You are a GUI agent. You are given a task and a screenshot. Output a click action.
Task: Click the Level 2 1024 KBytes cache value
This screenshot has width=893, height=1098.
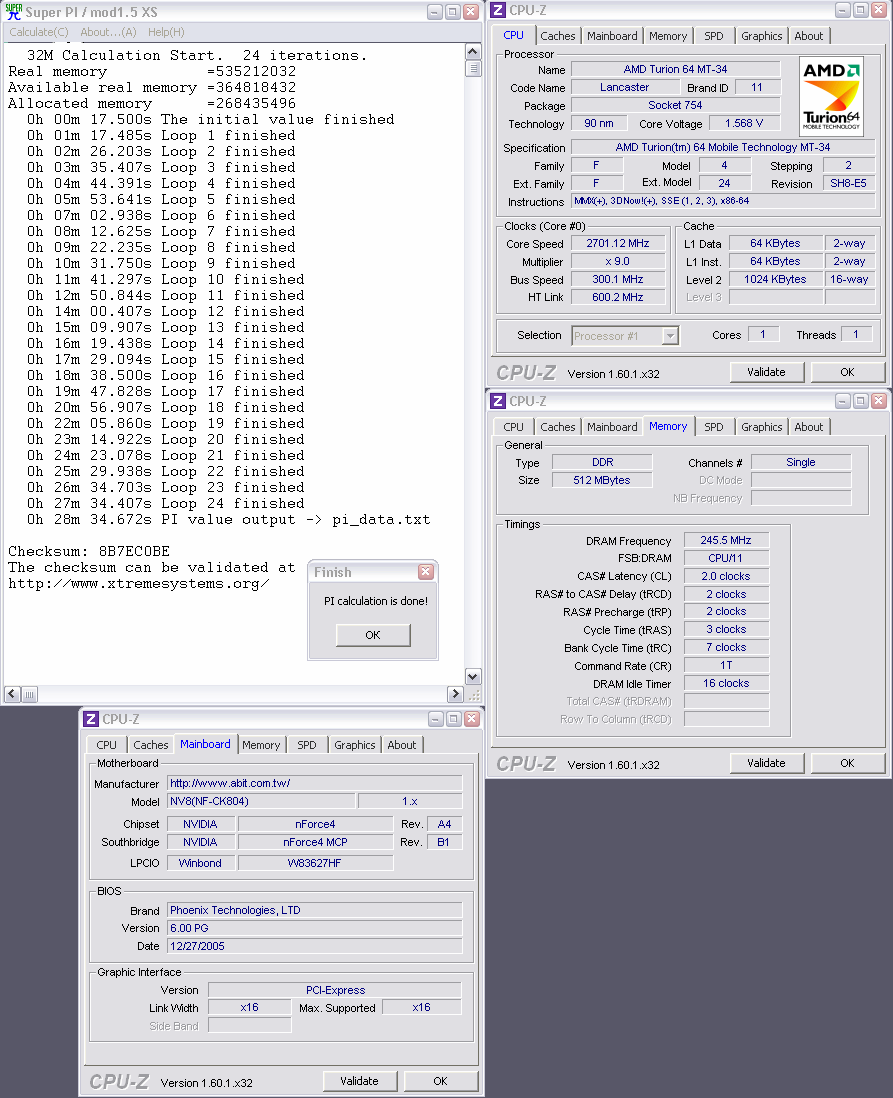pos(775,279)
